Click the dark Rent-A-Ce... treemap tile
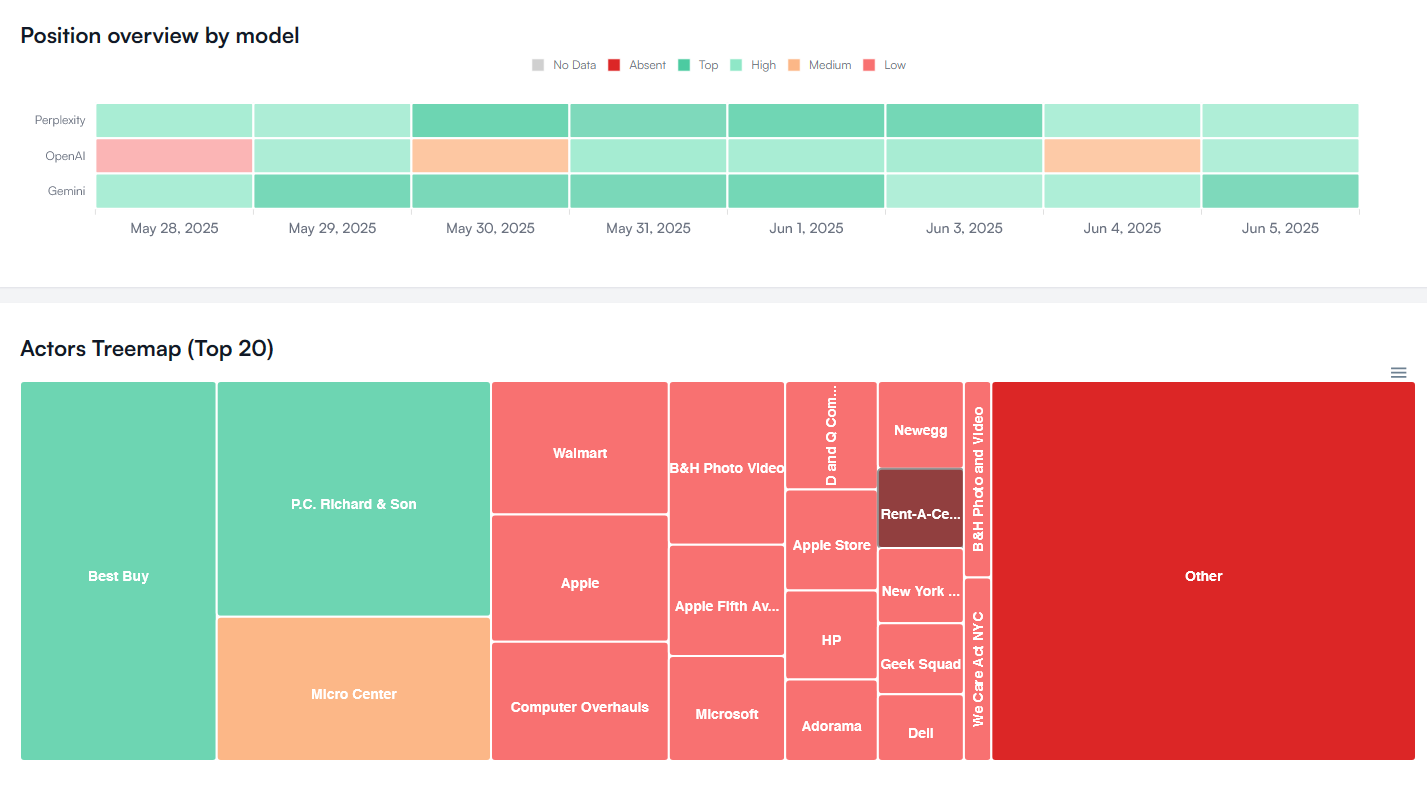This screenshot has width=1427, height=785. (921, 508)
